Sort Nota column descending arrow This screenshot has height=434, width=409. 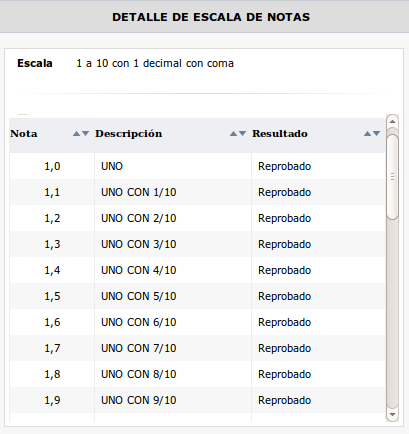[86, 134]
